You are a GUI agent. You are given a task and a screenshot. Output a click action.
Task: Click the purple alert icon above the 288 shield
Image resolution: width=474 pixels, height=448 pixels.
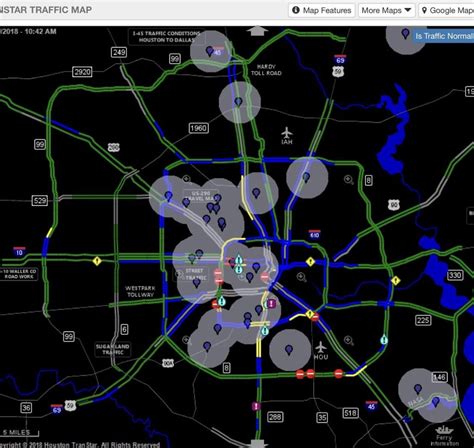pyautogui.click(x=256, y=406)
